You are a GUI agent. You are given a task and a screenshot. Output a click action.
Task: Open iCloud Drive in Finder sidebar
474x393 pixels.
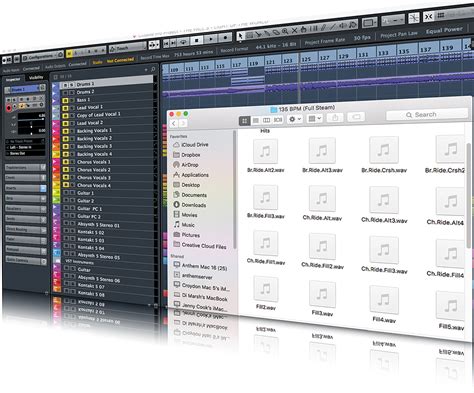click(191, 145)
